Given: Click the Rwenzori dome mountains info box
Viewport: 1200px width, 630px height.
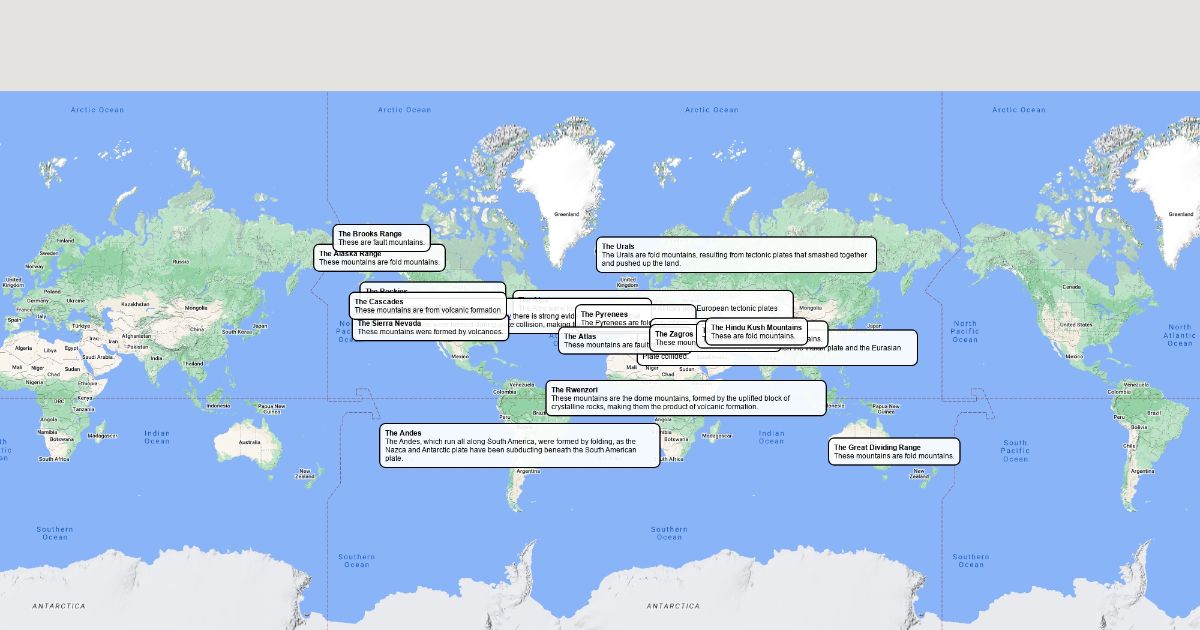Looking at the screenshot, I should click(x=685, y=398).
